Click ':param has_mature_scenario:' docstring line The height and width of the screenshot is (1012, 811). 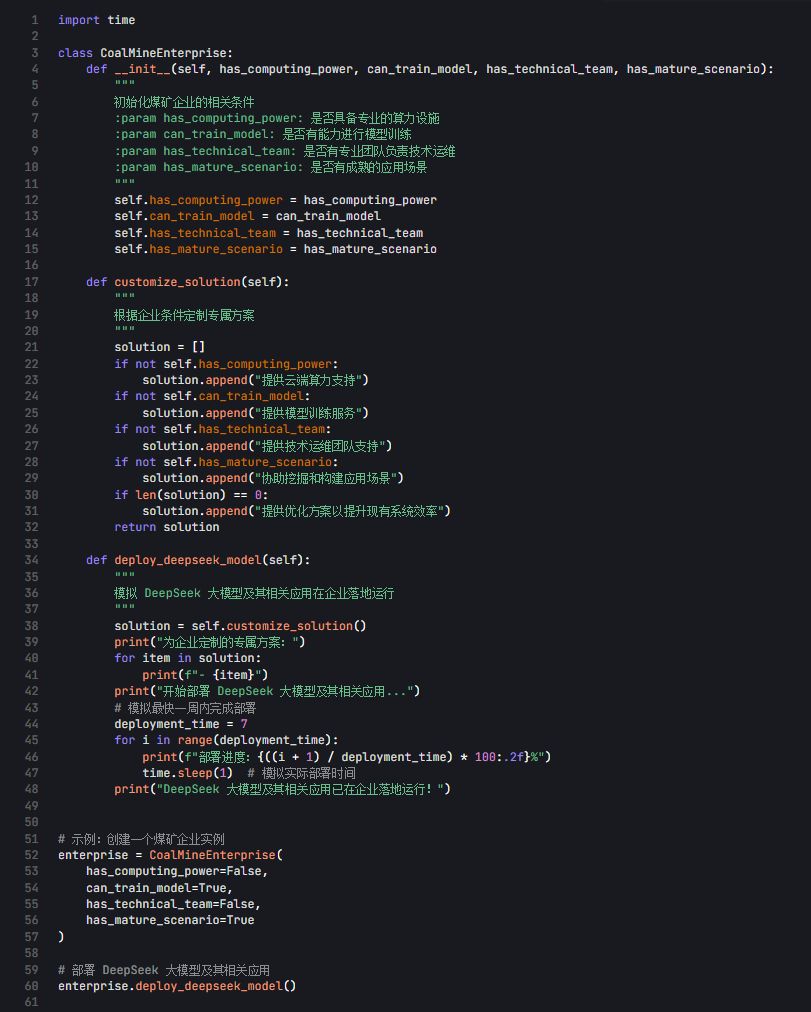coord(270,167)
